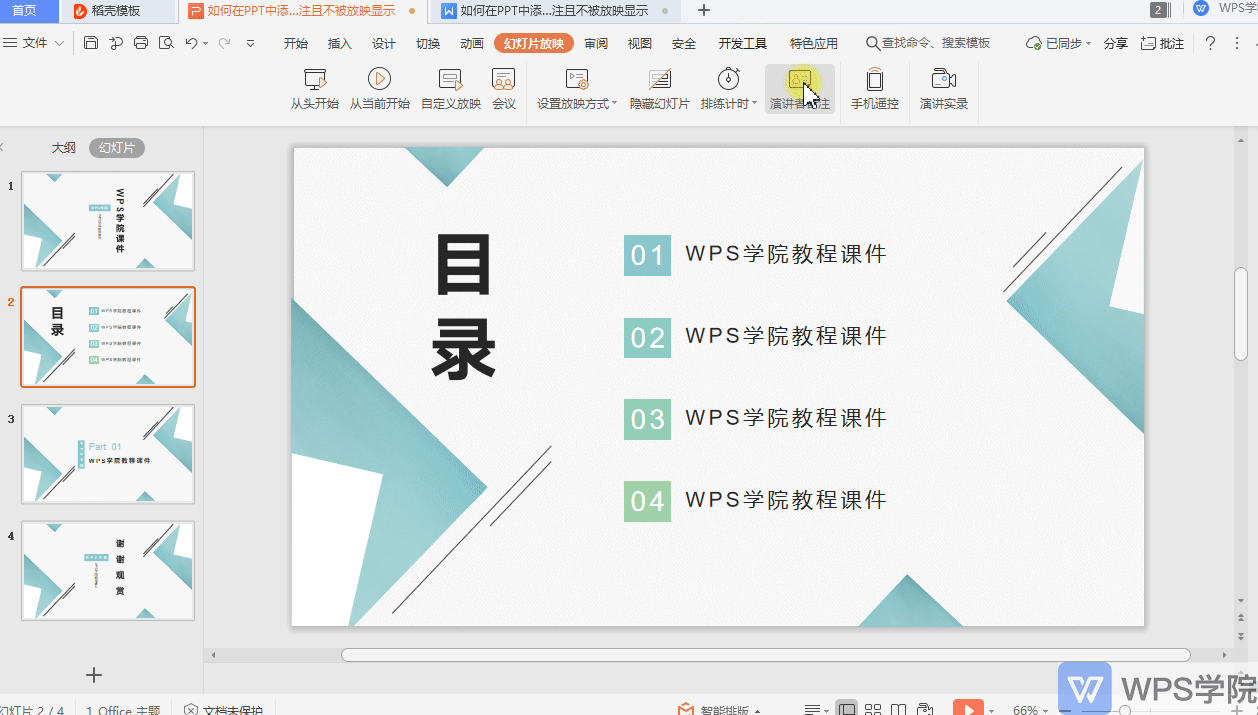Switch slide panel to Outline (大纲) view
Viewport: 1258px width, 715px height.
[x=64, y=148]
